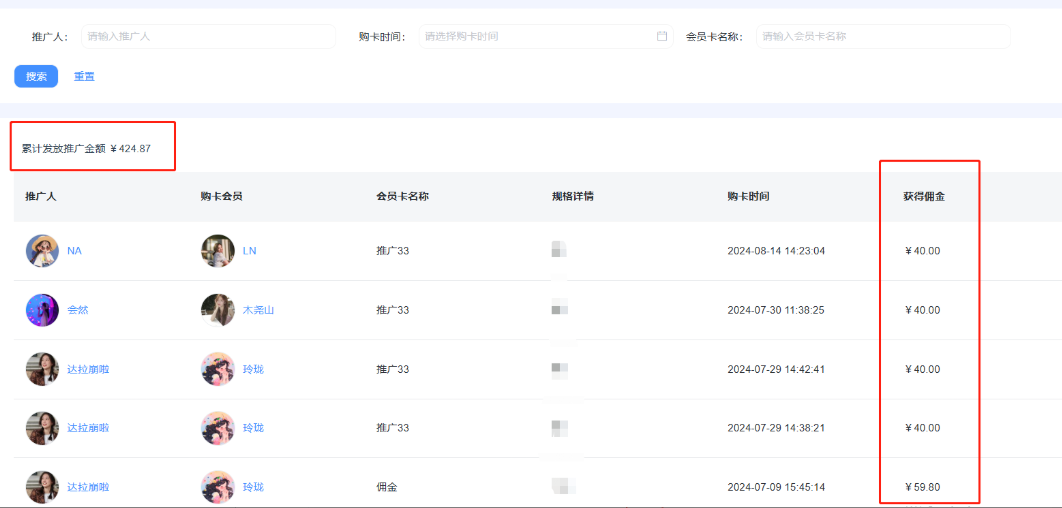
Task: Click 达拉崩啦 avatar in the 14:42:41 row
Action: (x=42, y=369)
